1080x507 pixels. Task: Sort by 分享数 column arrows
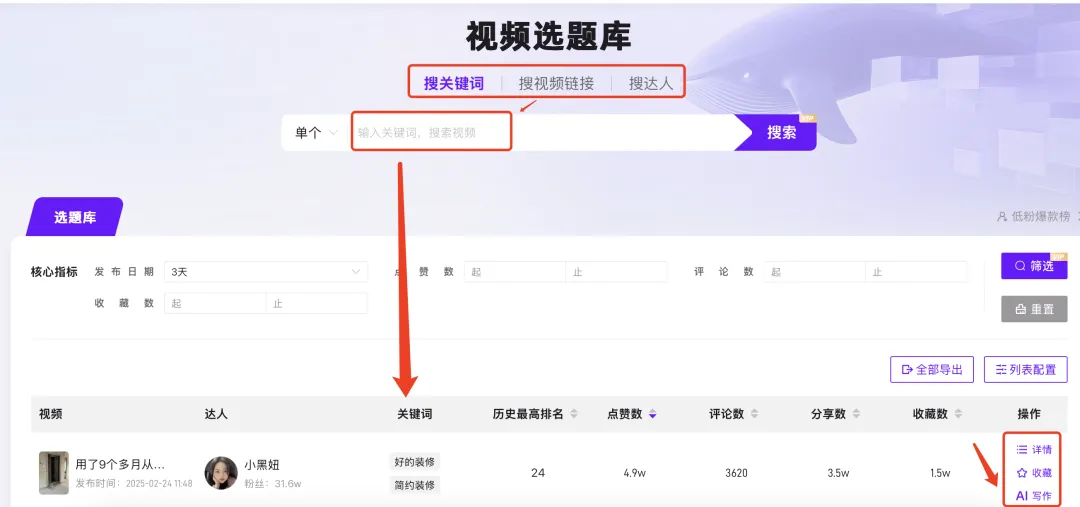pyautogui.click(x=856, y=414)
